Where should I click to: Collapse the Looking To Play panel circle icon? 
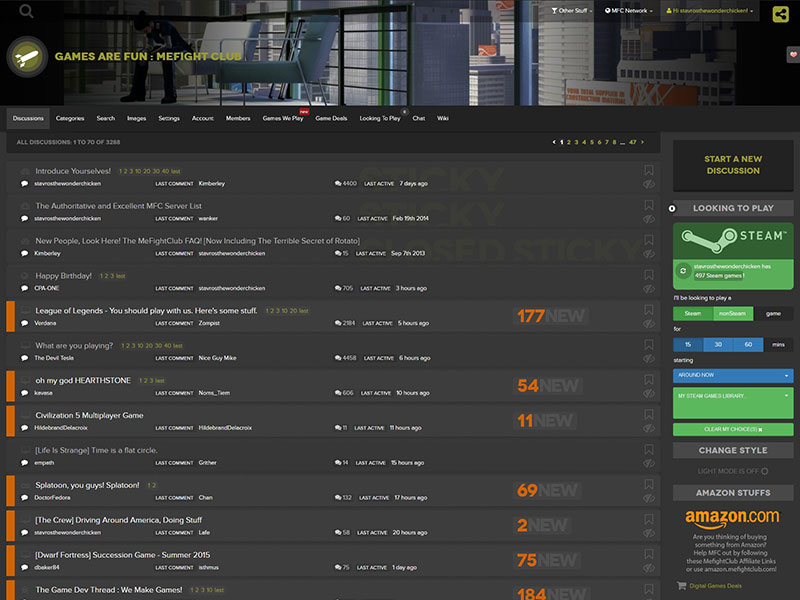click(x=672, y=208)
